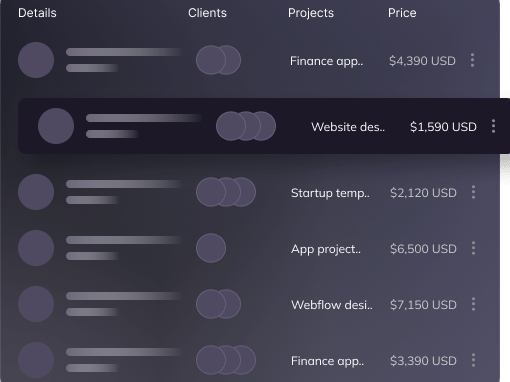Select the $7,150 USD price
Screen dimensions: 510x382
[x=423, y=305]
